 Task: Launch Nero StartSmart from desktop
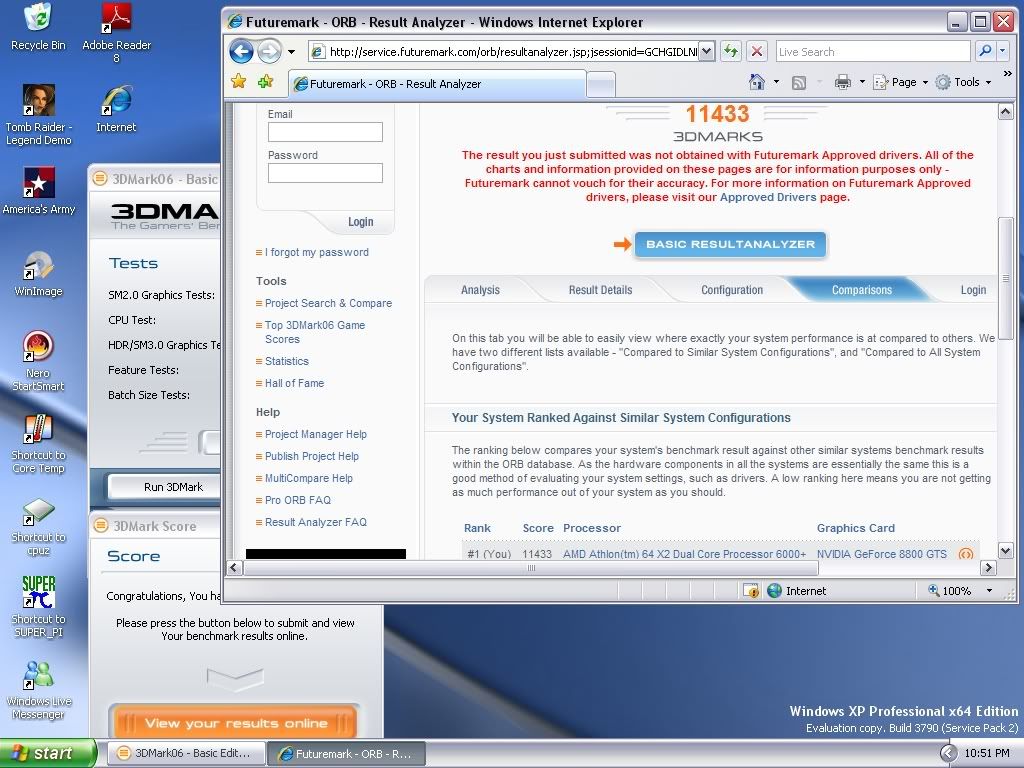[39, 360]
